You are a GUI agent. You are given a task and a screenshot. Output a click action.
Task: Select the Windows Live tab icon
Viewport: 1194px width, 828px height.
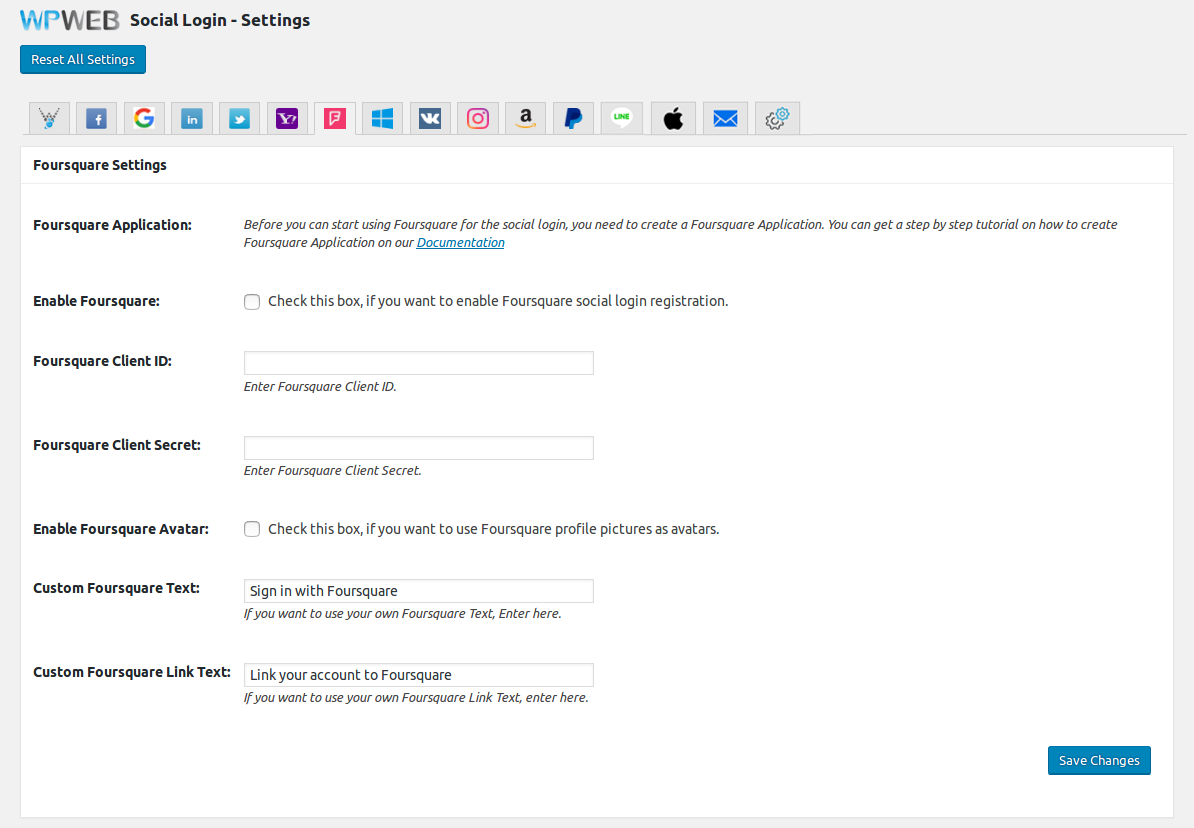point(382,119)
